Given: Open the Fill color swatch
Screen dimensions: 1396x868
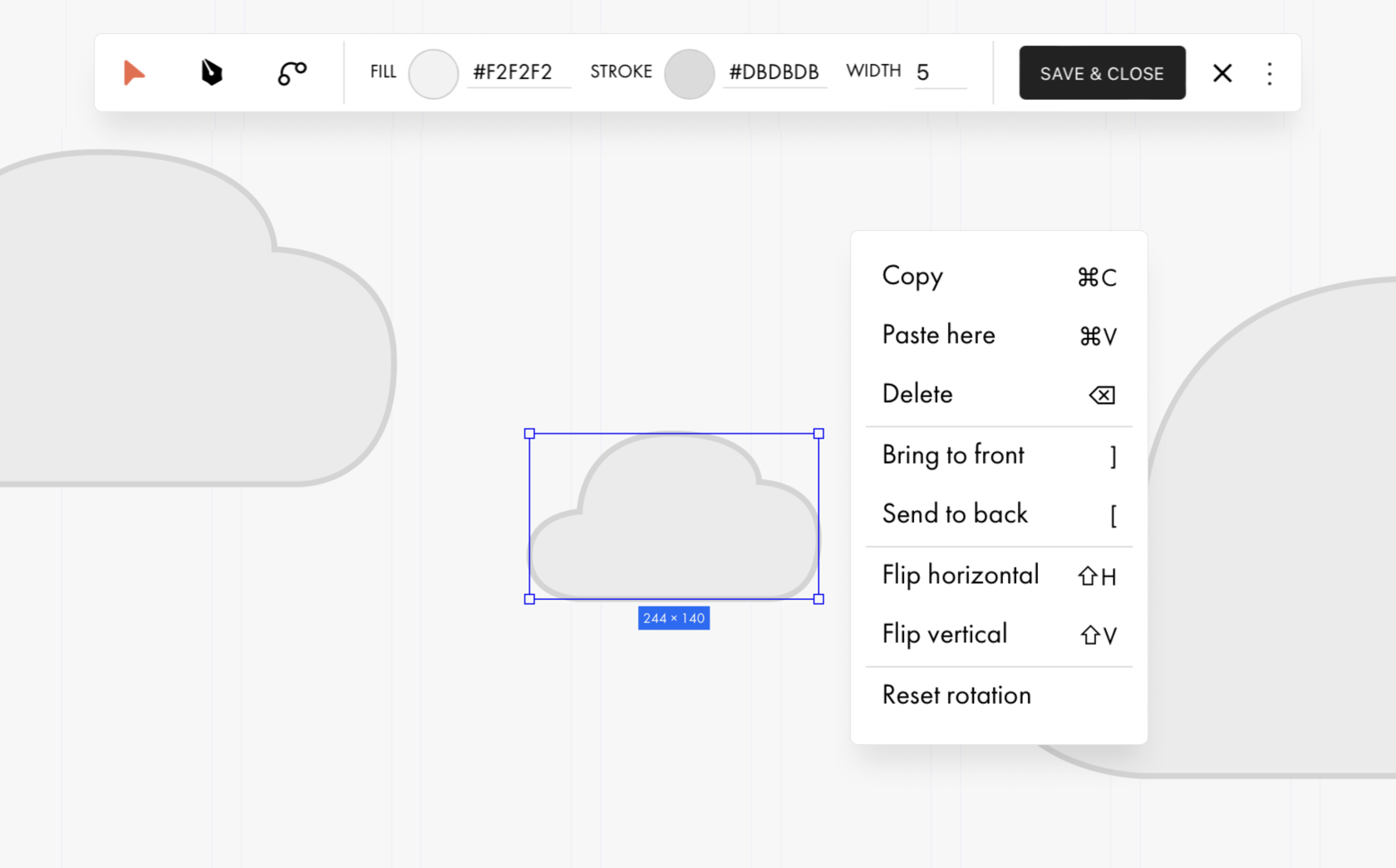Looking at the screenshot, I should [x=433, y=73].
